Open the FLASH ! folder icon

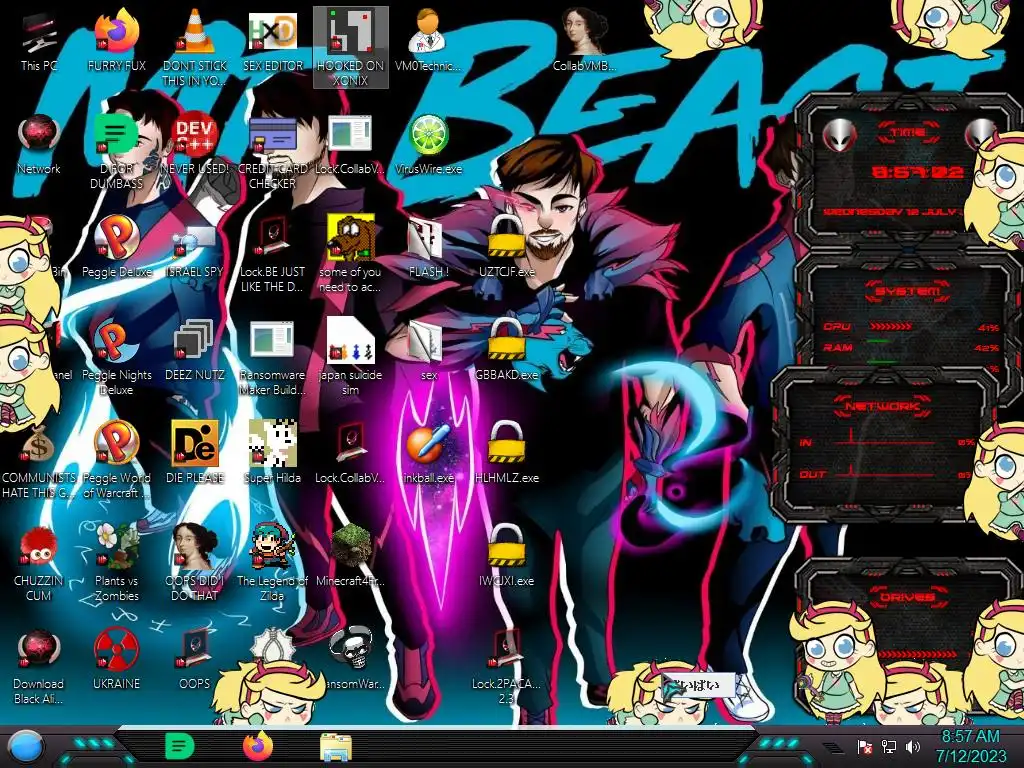[x=428, y=247]
